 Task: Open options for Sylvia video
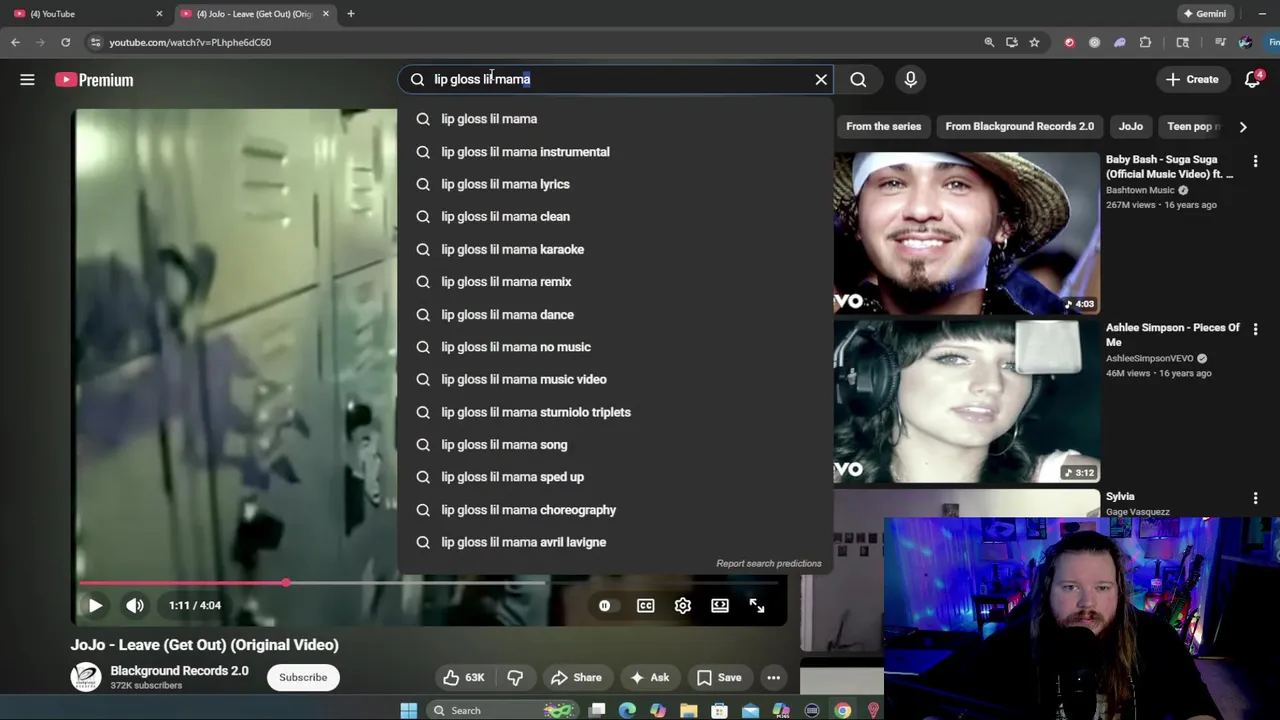click(1255, 497)
